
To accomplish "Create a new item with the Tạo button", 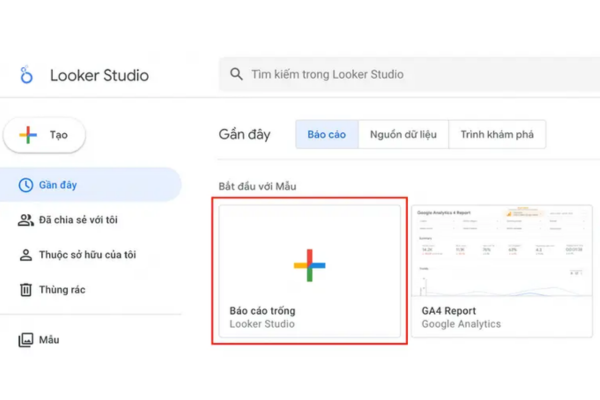I will click(44, 135).
